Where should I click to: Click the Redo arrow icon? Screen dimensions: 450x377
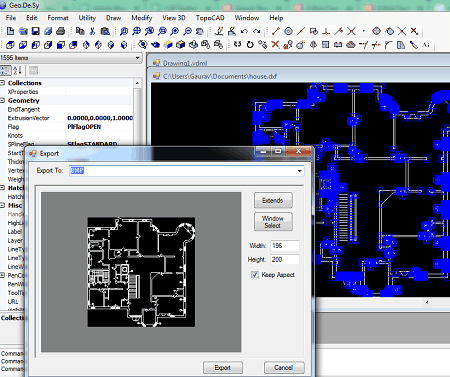click(257, 31)
